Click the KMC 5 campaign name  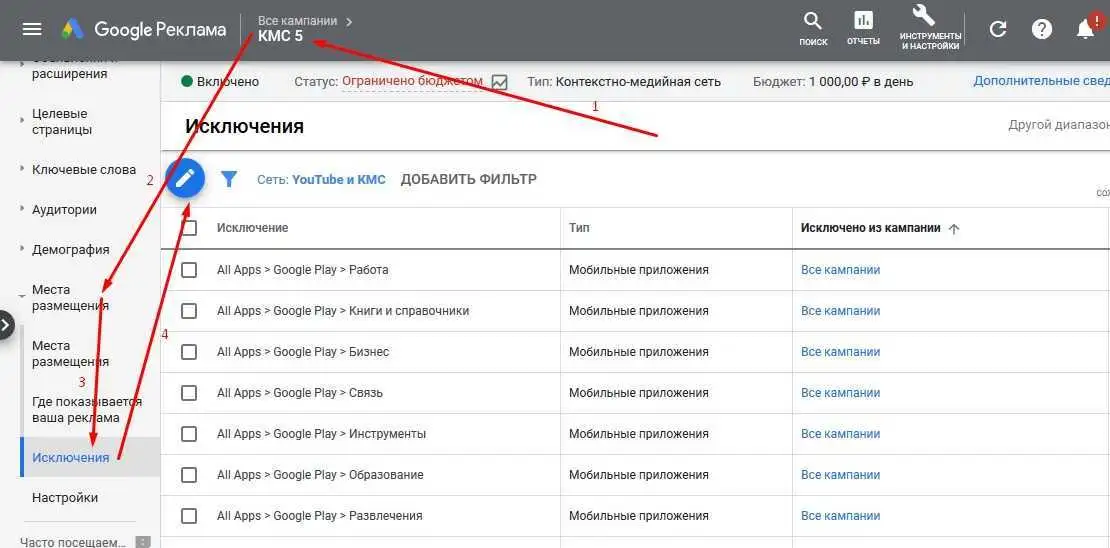[280, 37]
